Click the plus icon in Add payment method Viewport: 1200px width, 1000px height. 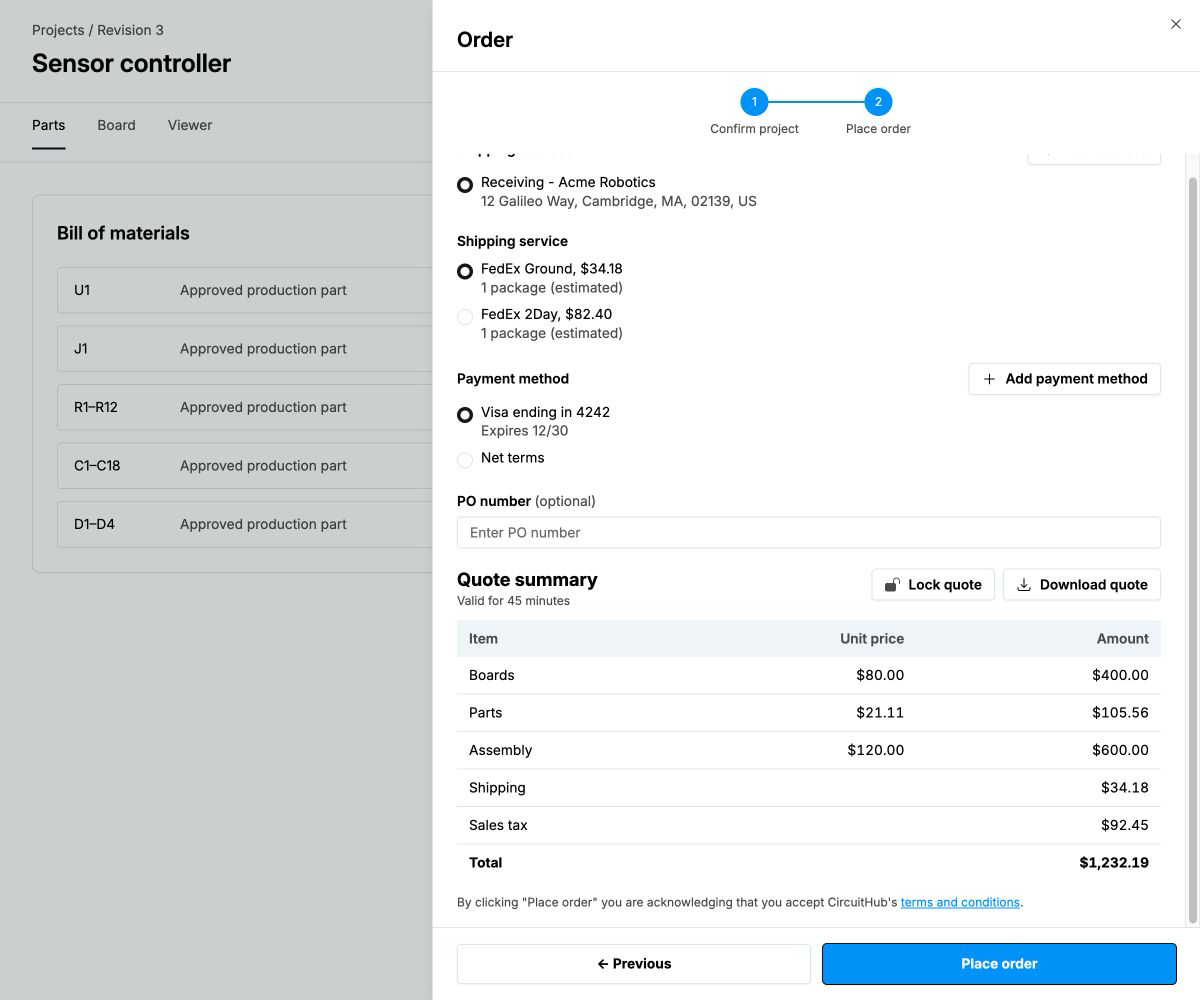(x=989, y=379)
